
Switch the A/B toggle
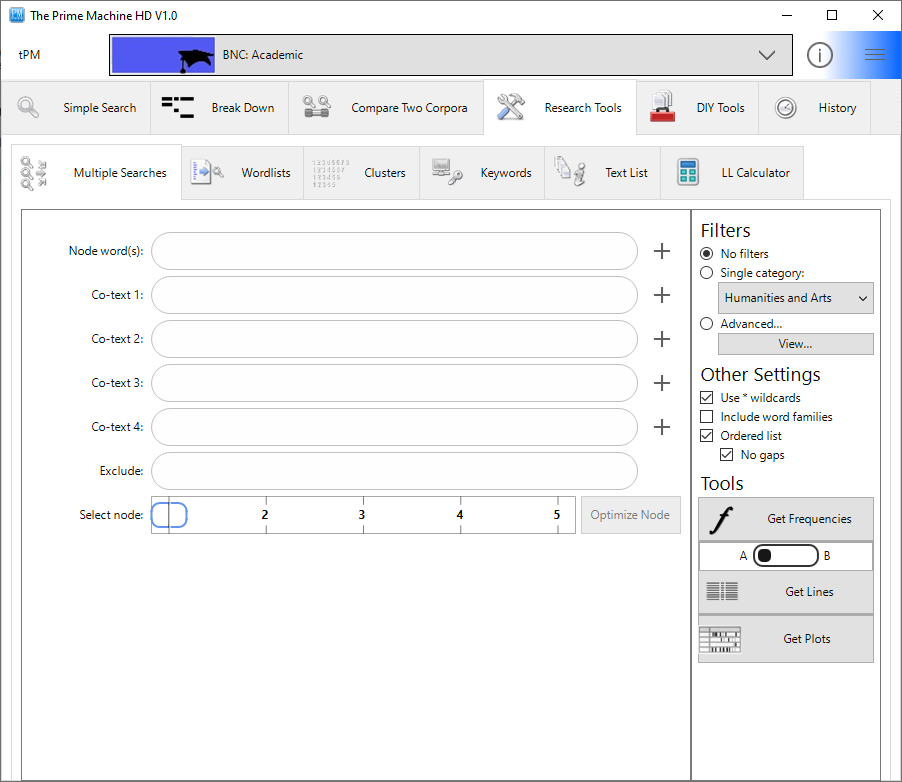click(785, 555)
